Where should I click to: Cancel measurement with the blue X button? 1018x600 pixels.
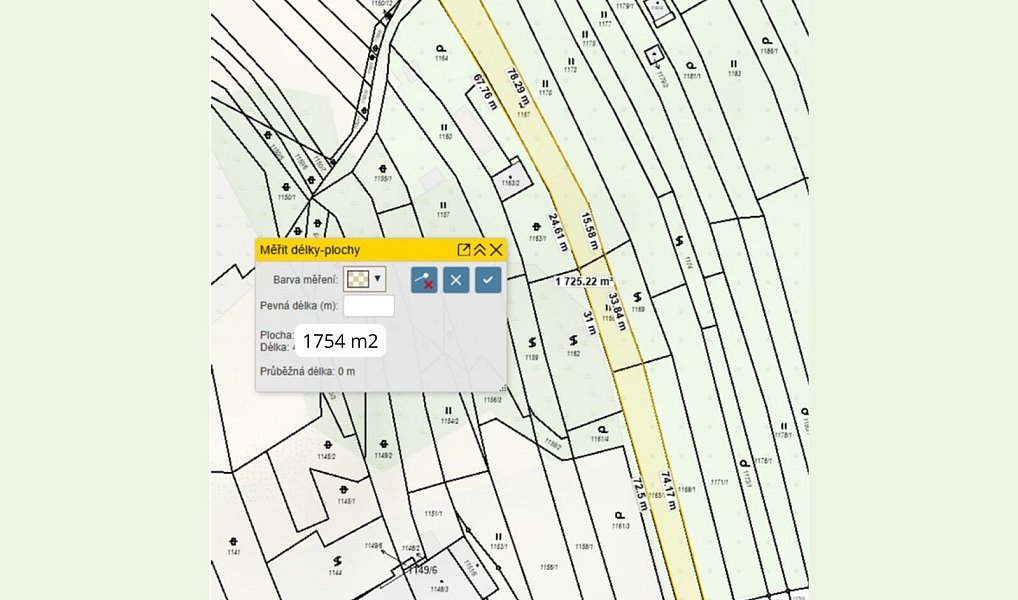click(x=456, y=280)
